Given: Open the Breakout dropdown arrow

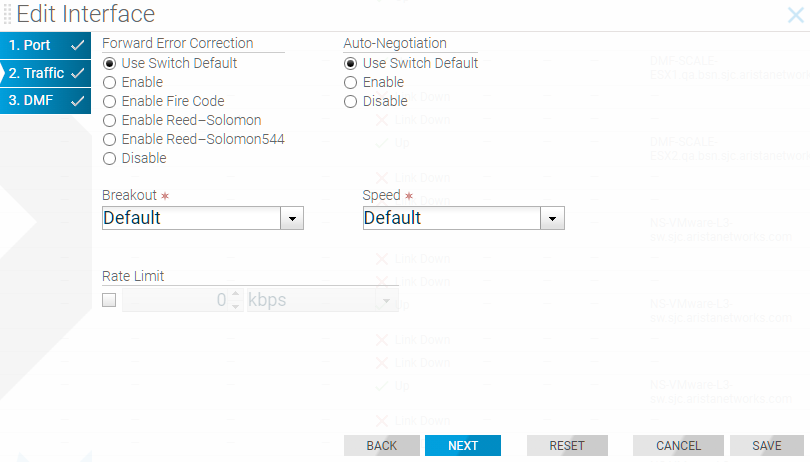Looking at the screenshot, I should click(x=292, y=218).
